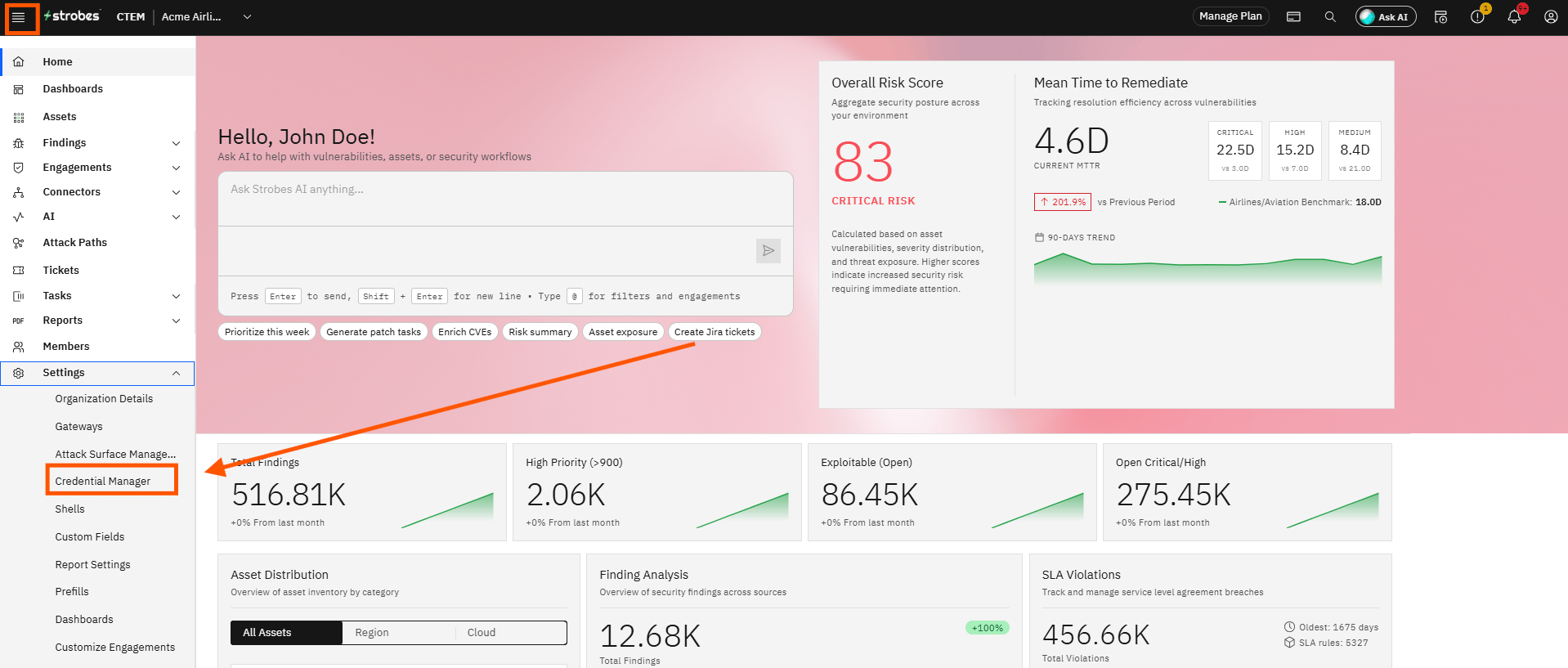Click the Prioritize this week chip
The height and width of the screenshot is (668, 1568).
click(x=267, y=332)
